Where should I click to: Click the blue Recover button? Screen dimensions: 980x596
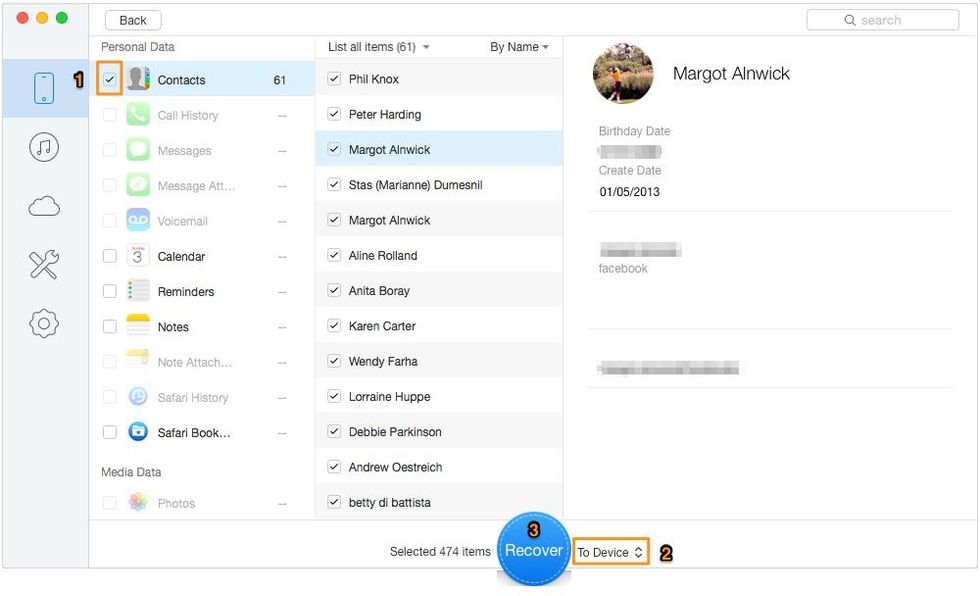pos(533,550)
